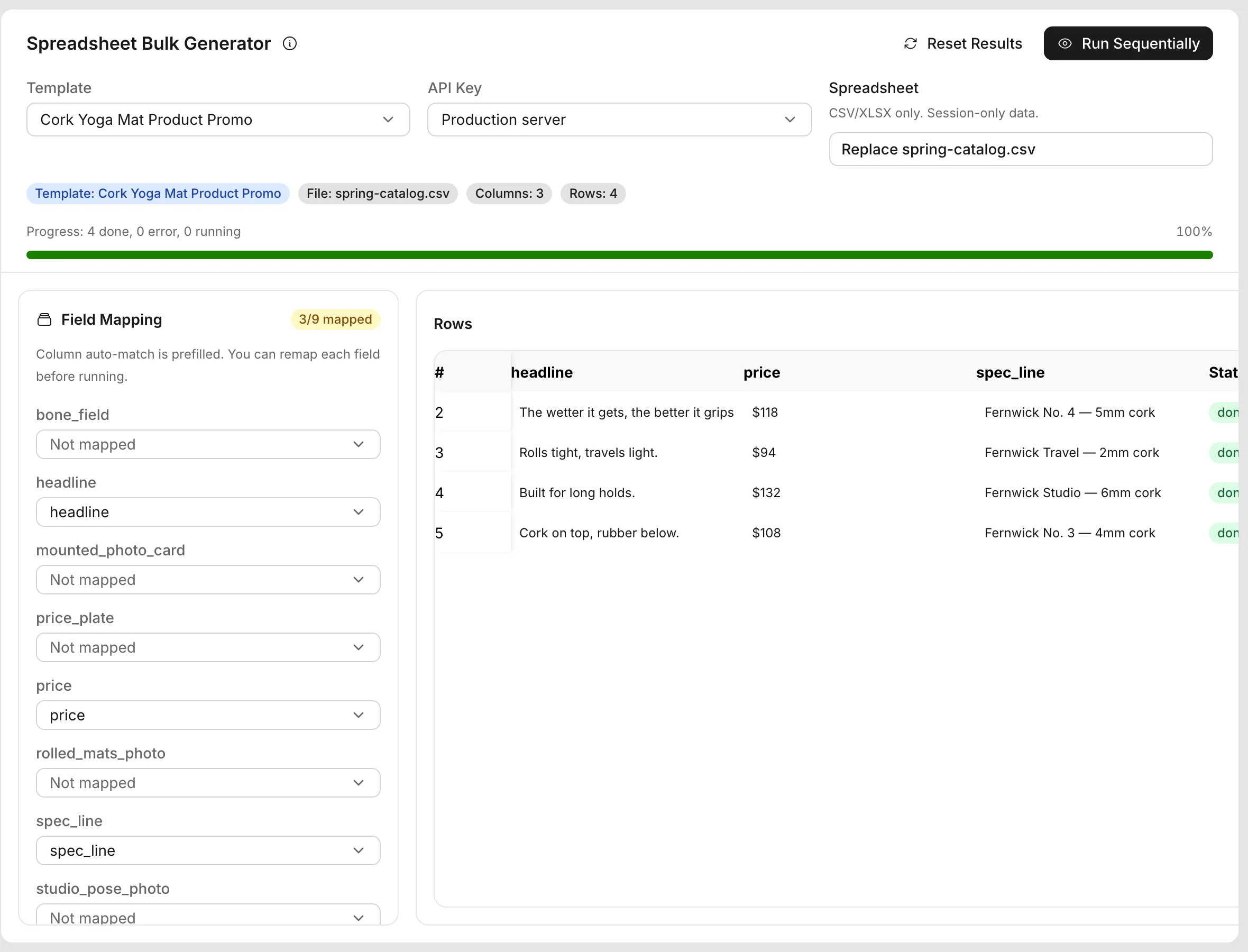Click the 100% progress label
Image resolution: width=1248 pixels, height=952 pixels.
click(x=1194, y=232)
